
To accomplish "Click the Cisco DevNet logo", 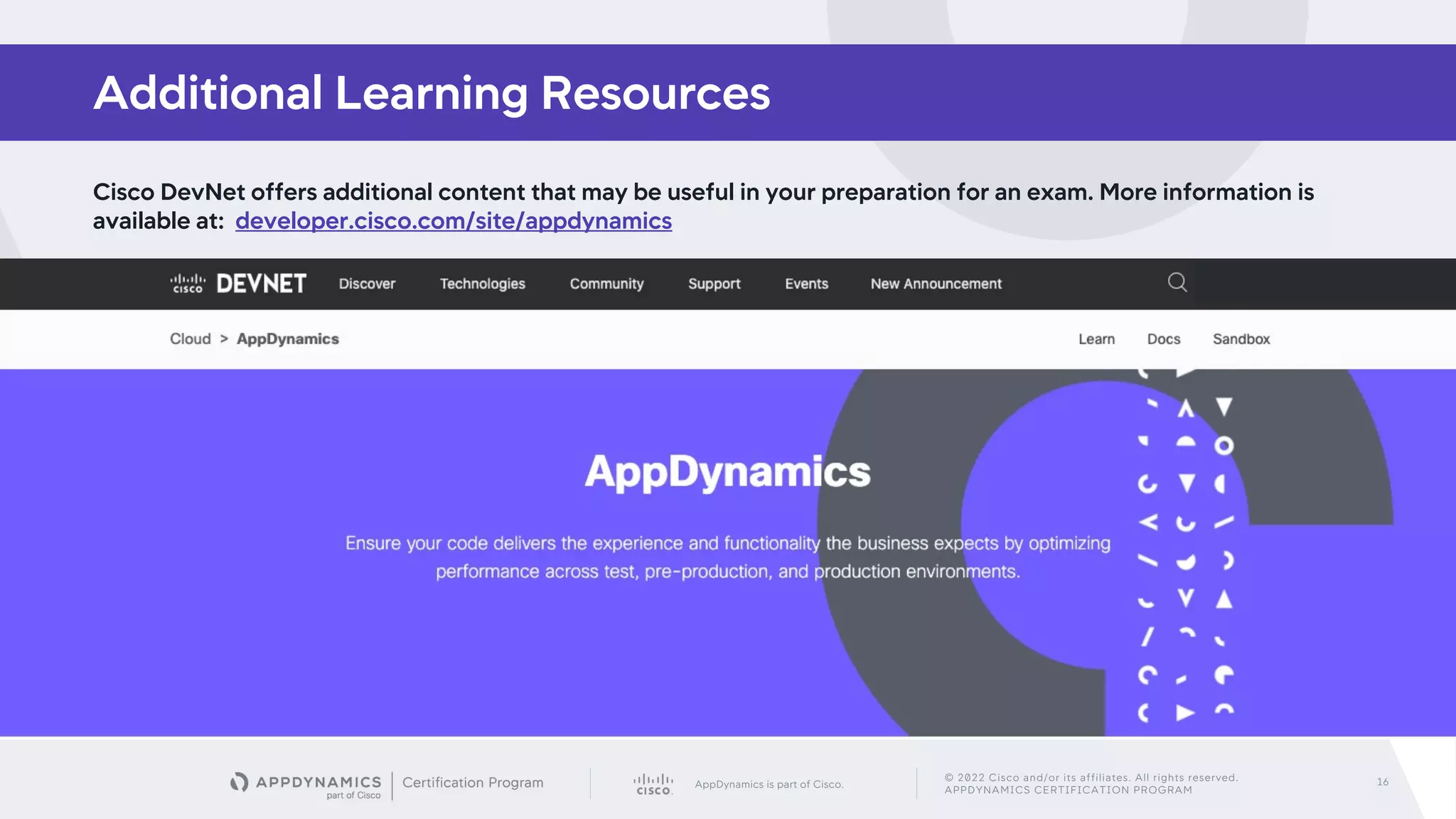I will (238, 284).
